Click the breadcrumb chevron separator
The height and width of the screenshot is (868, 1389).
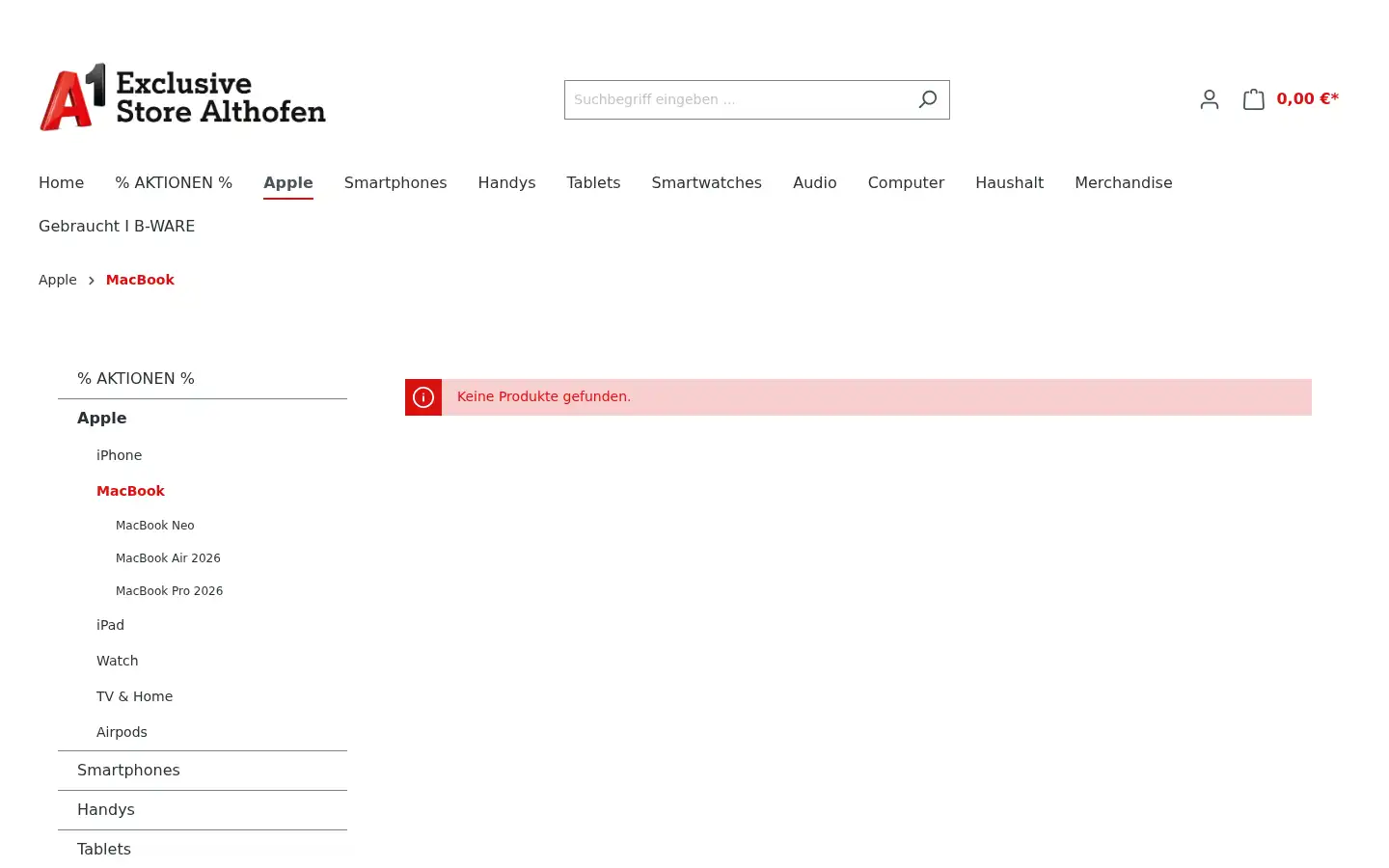92,281
